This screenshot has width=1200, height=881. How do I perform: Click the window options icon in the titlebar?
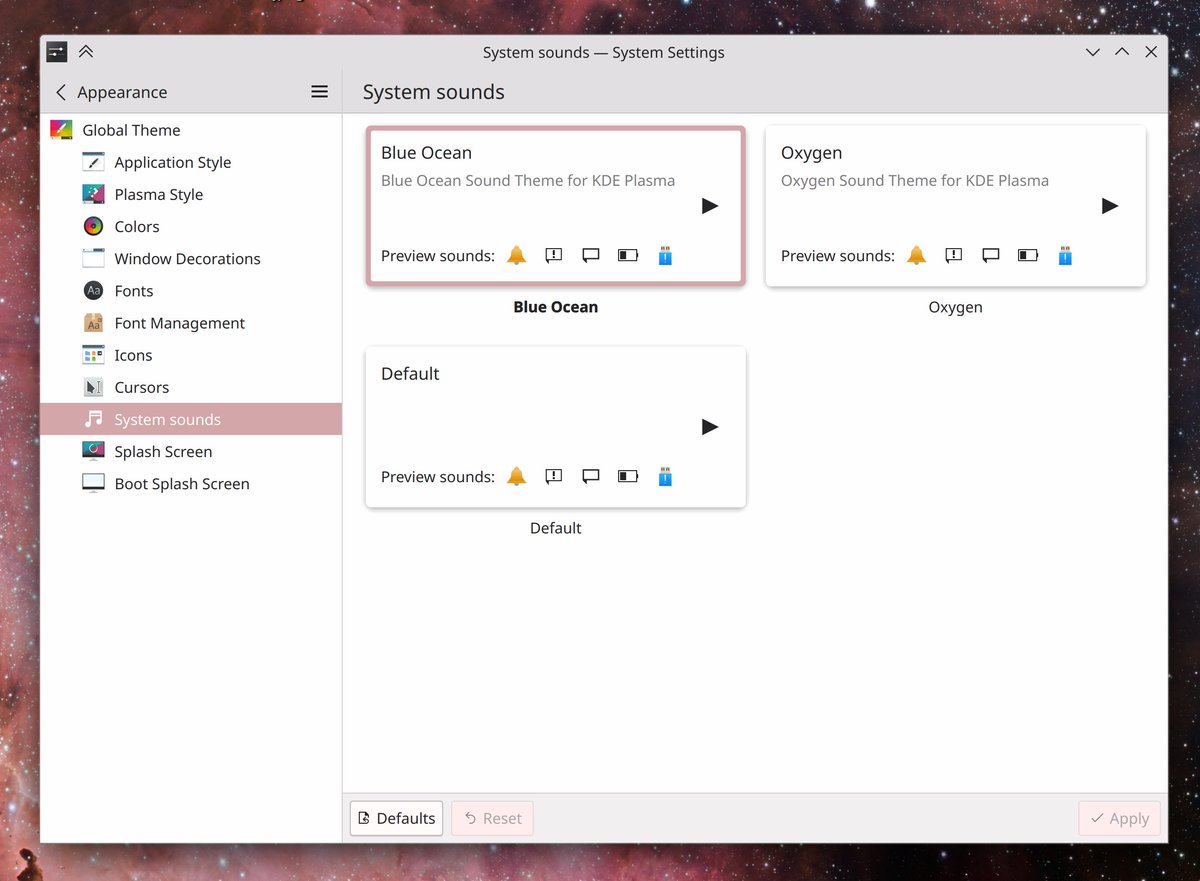55,52
